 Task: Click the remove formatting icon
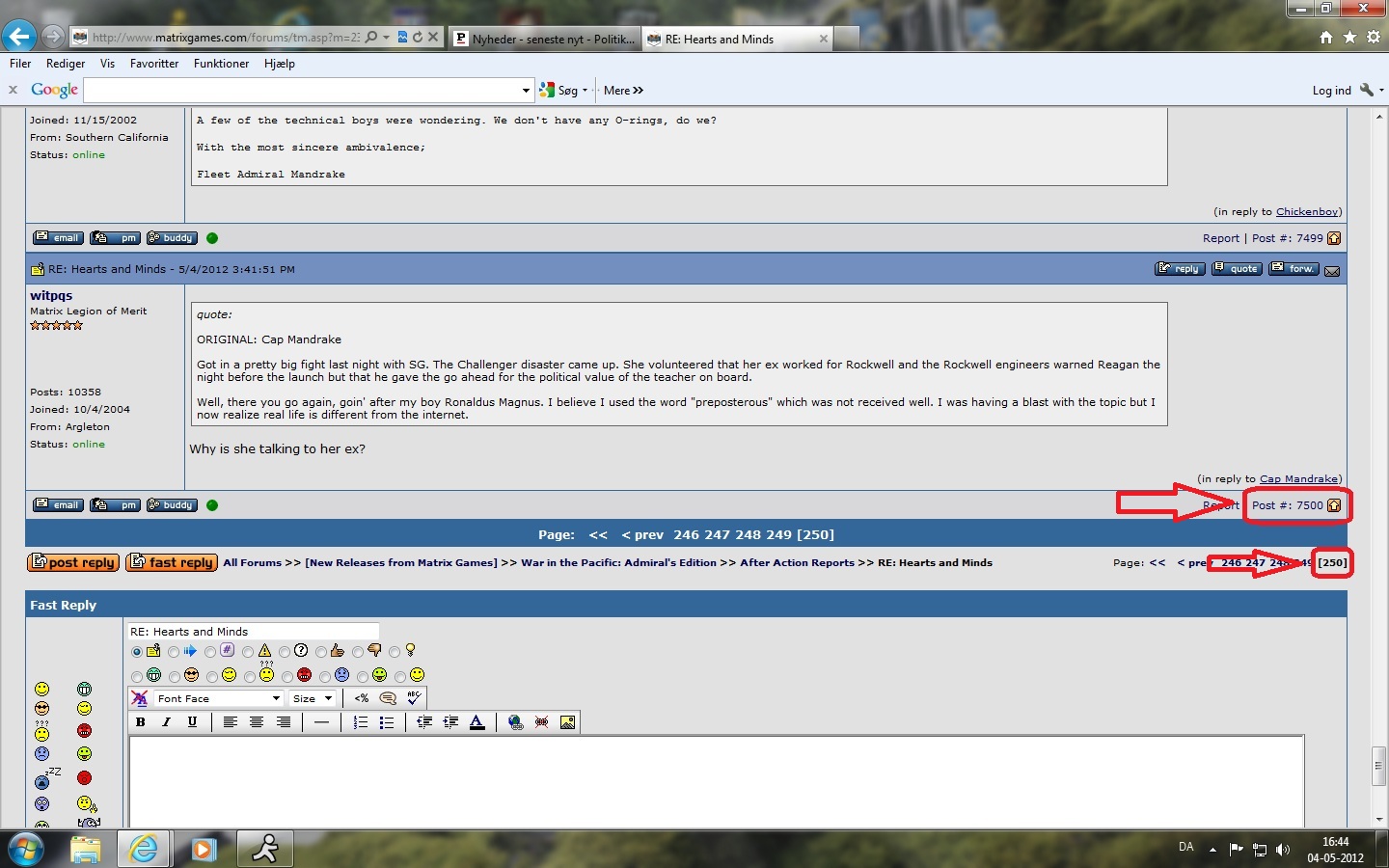pyautogui.click(x=140, y=698)
